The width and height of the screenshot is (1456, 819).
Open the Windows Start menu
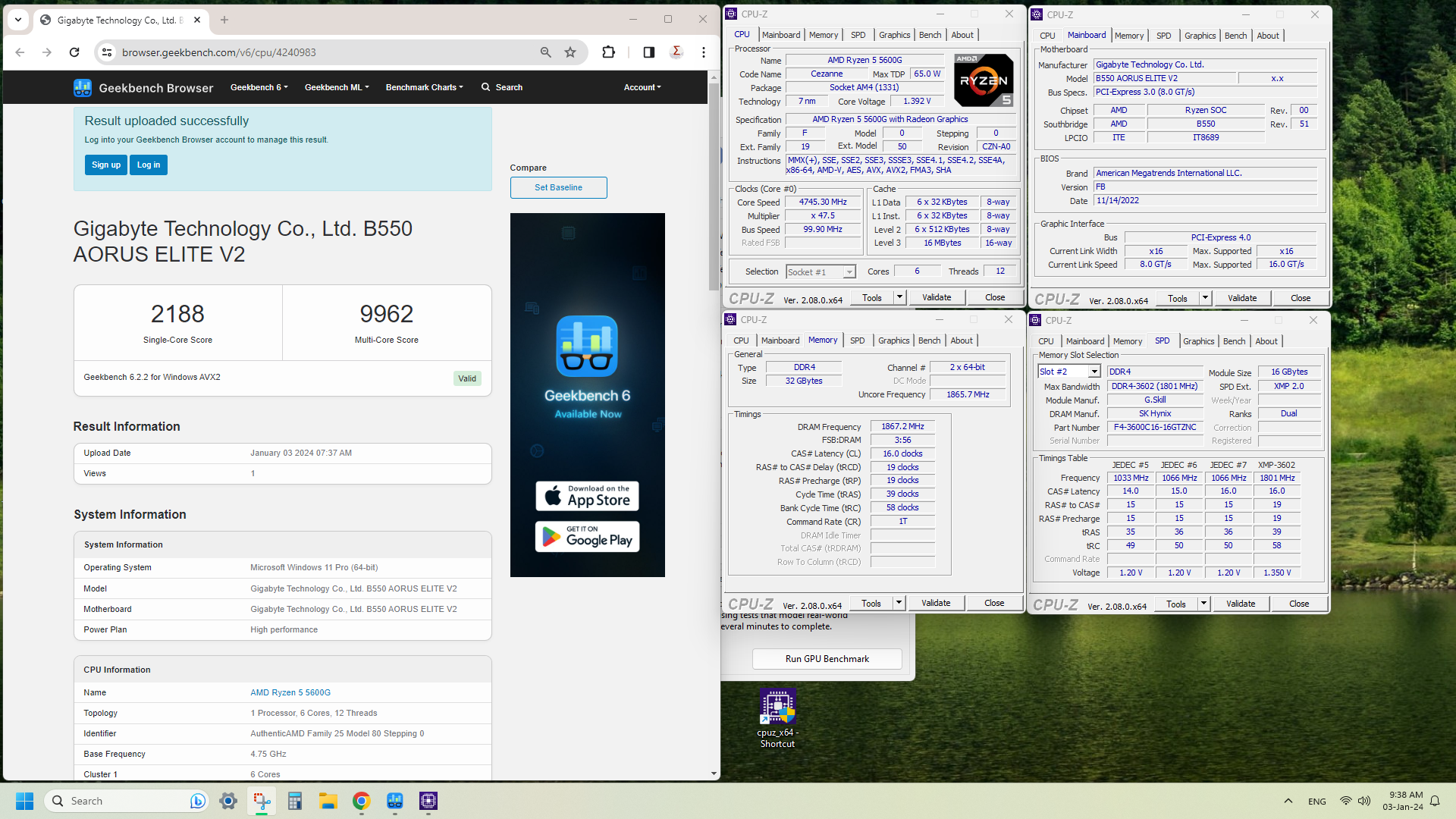coord(24,801)
